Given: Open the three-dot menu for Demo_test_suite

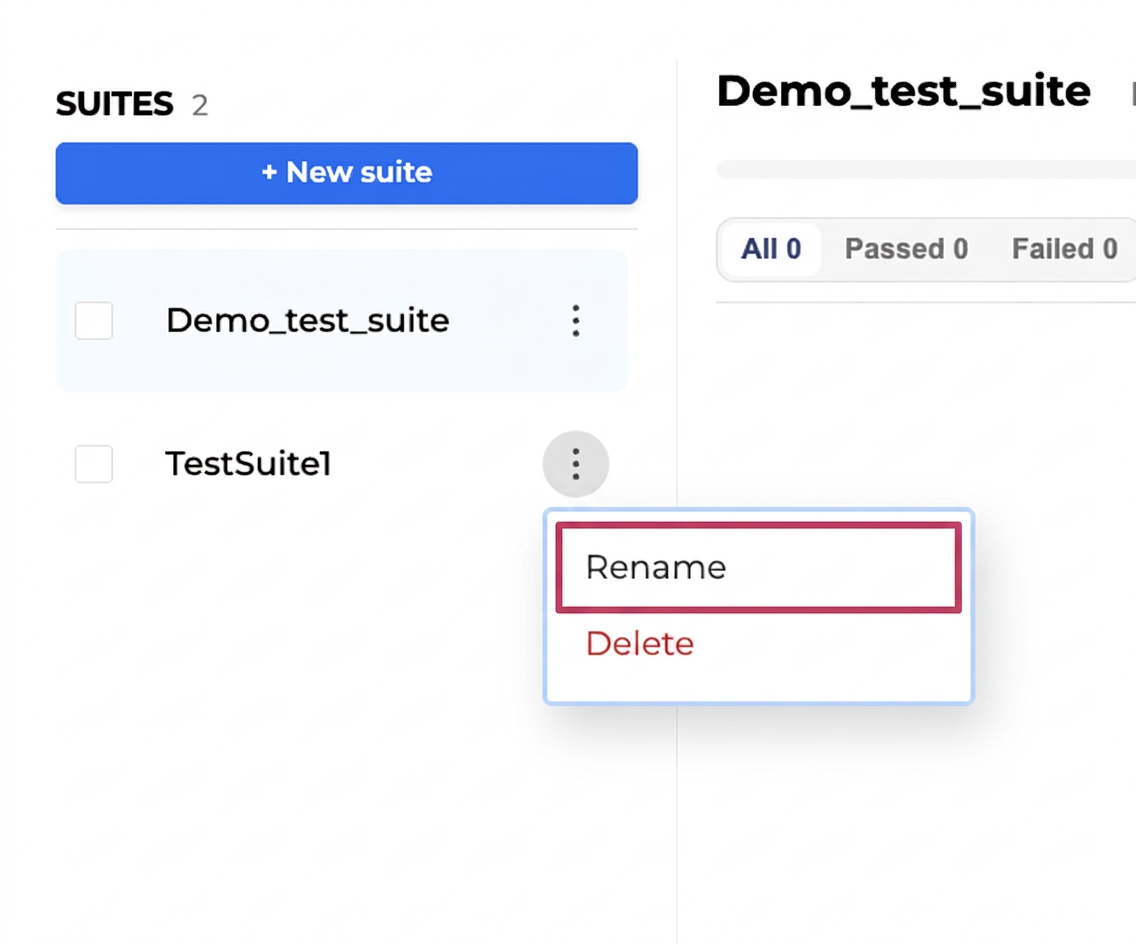Looking at the screenshot, I should (x=576, y=320).
